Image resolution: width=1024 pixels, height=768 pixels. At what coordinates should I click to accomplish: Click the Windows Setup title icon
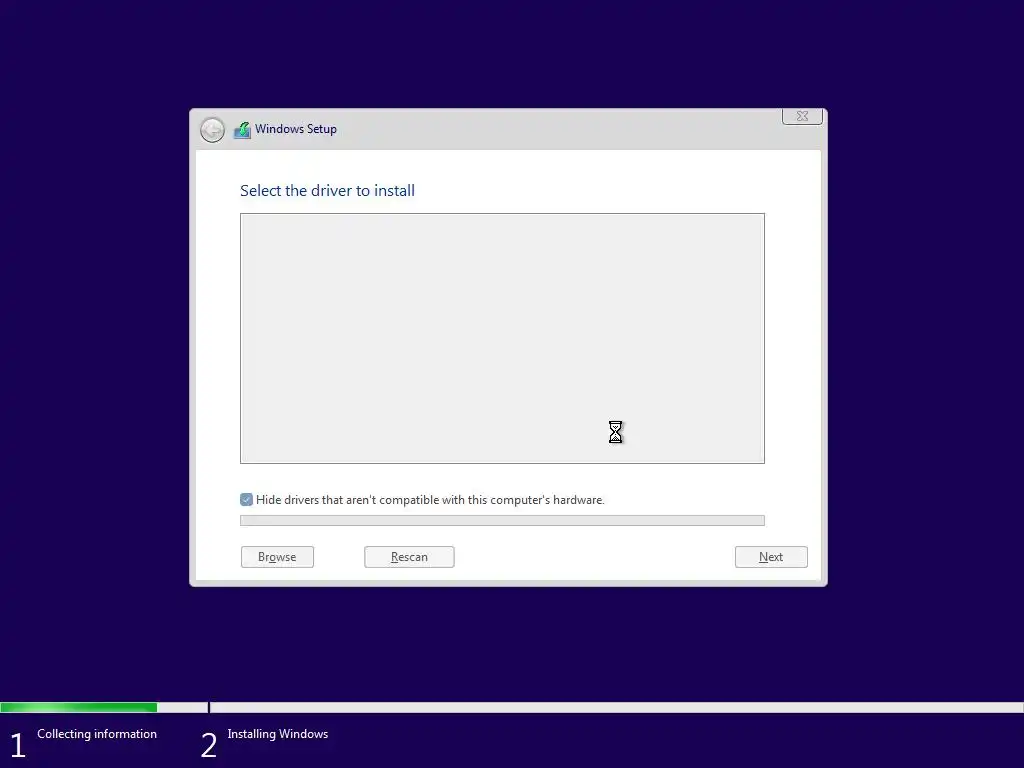tap(242, 129)
